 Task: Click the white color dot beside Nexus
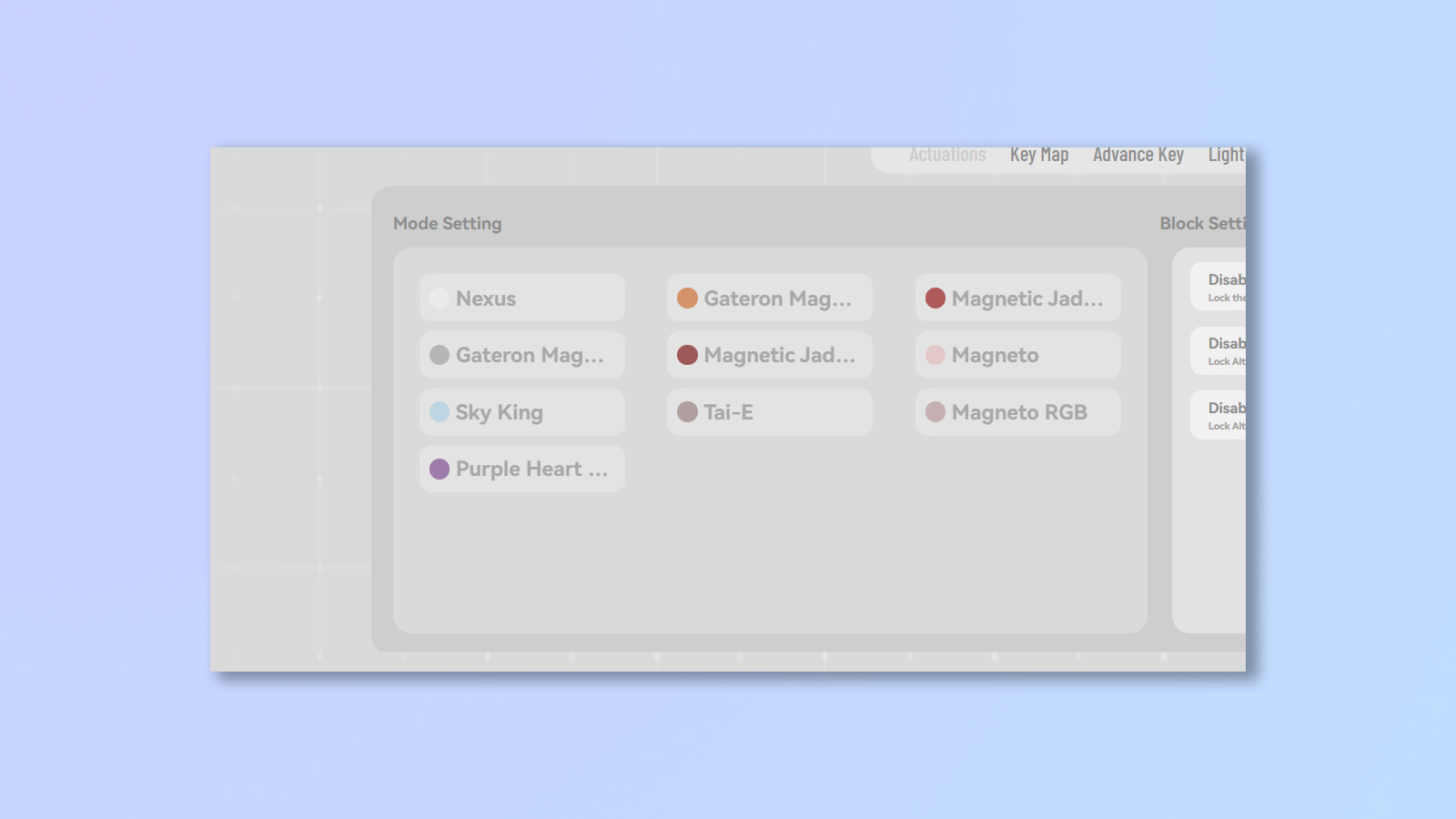[439, 298]
